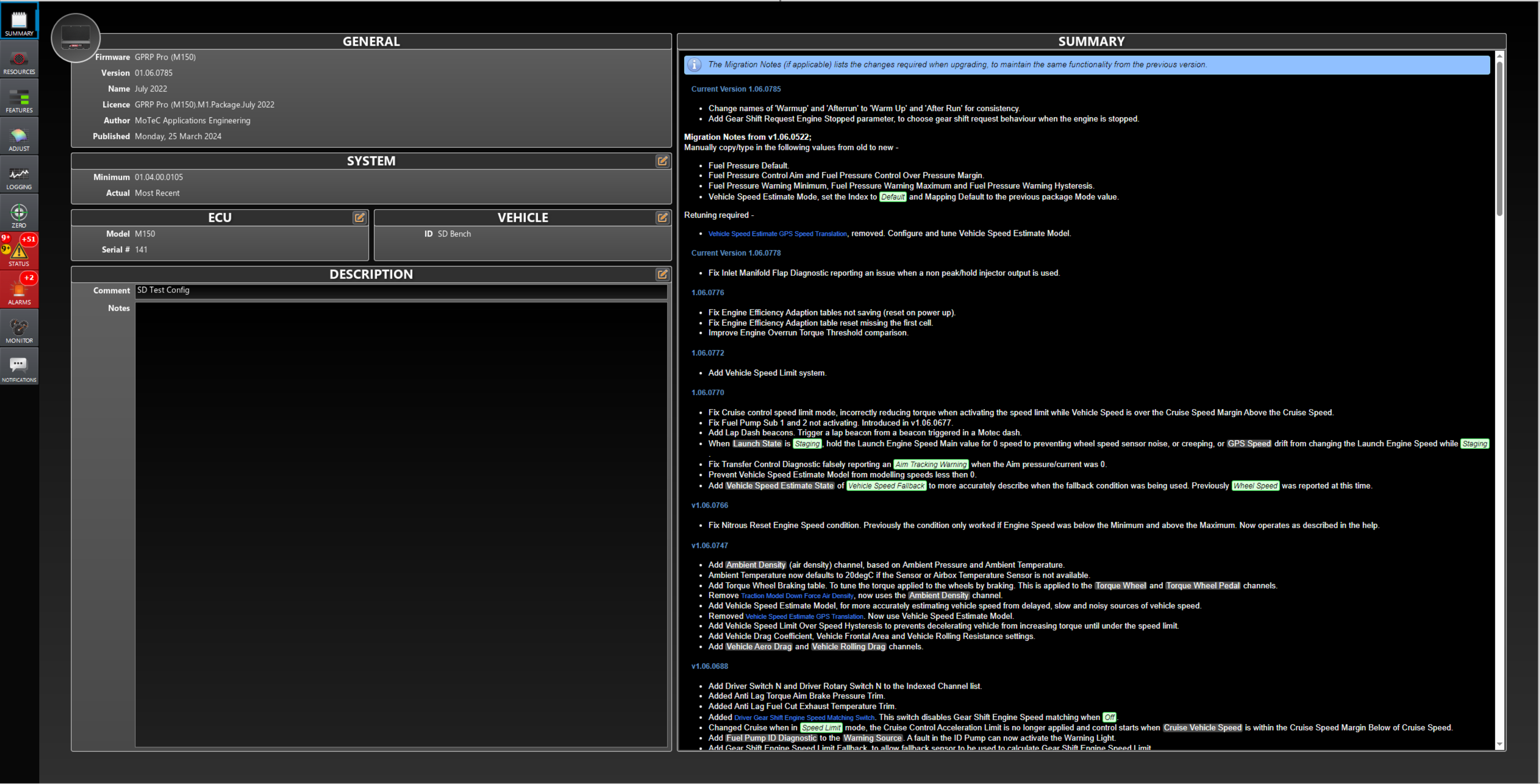Click the ECU panel edit icon
This screenshot has height=784, width=1540.
pyautogui.click(x=359, y=217)
